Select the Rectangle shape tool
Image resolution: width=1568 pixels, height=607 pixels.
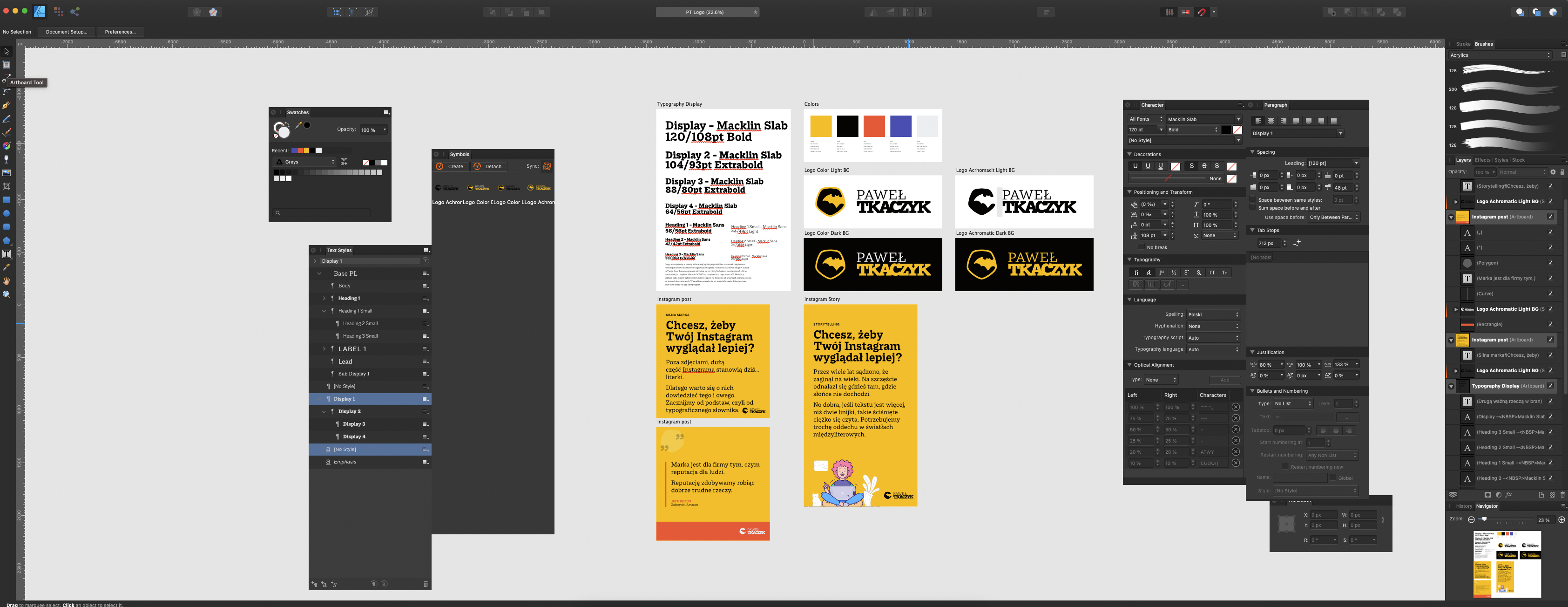[7, 200]
